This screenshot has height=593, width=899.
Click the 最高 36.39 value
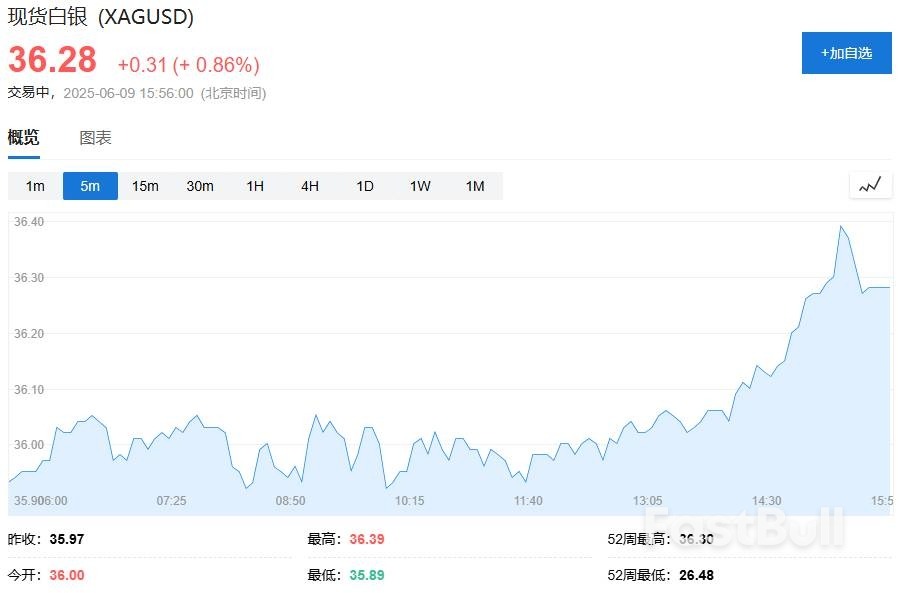point(366,539)
